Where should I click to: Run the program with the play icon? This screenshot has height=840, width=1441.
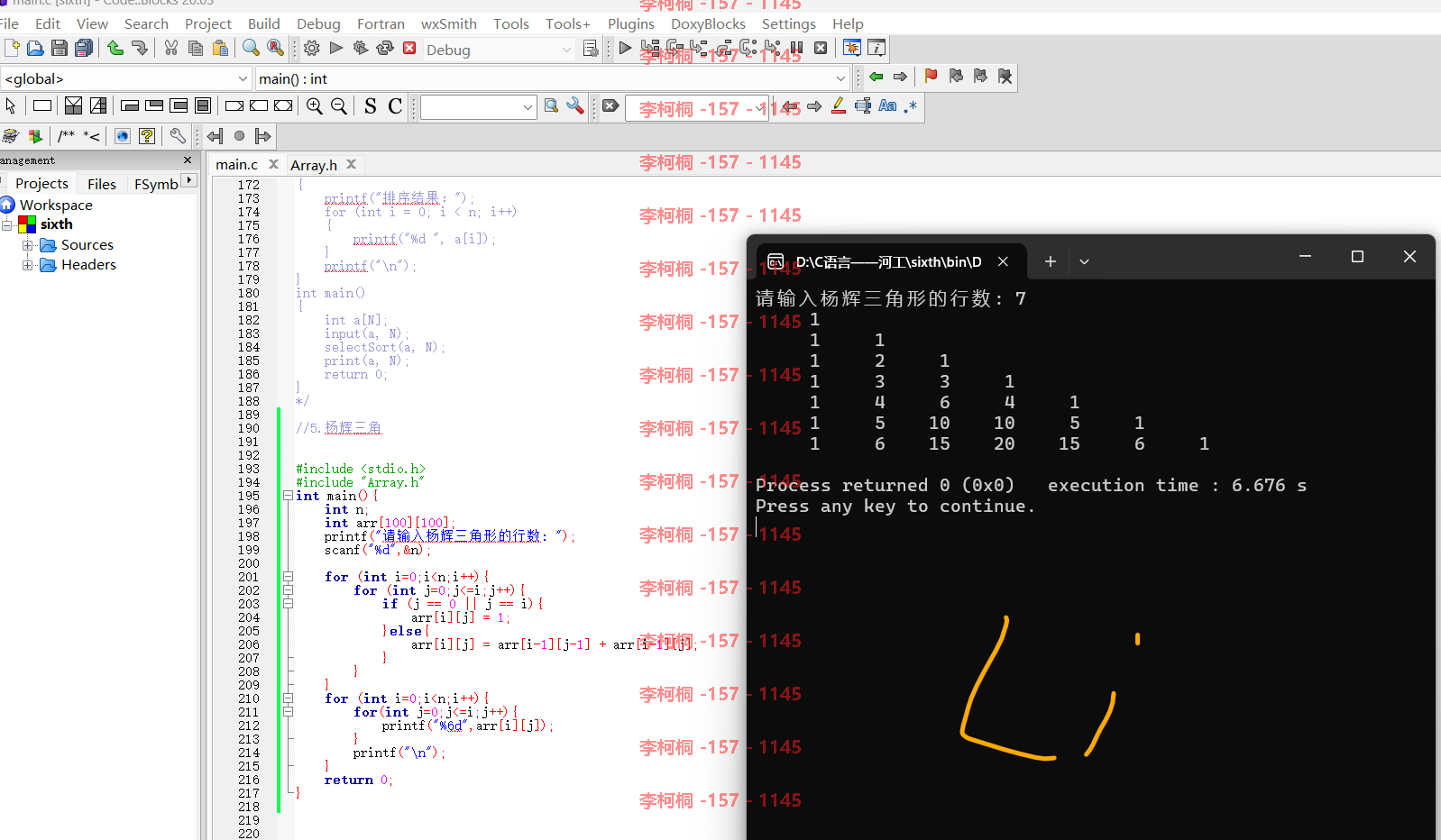tap(336, 48)
